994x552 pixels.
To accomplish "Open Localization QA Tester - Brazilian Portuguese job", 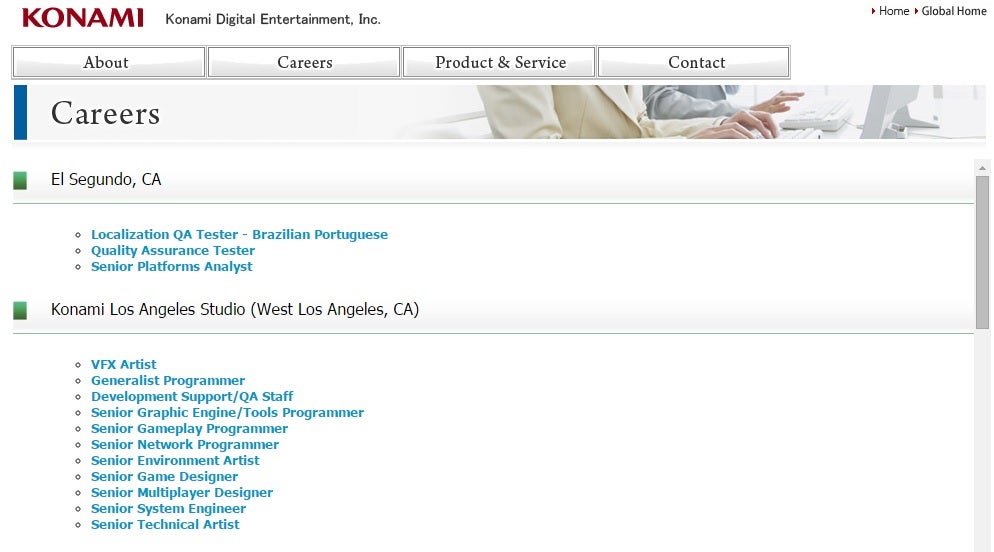I will click(x=239, y=235).
